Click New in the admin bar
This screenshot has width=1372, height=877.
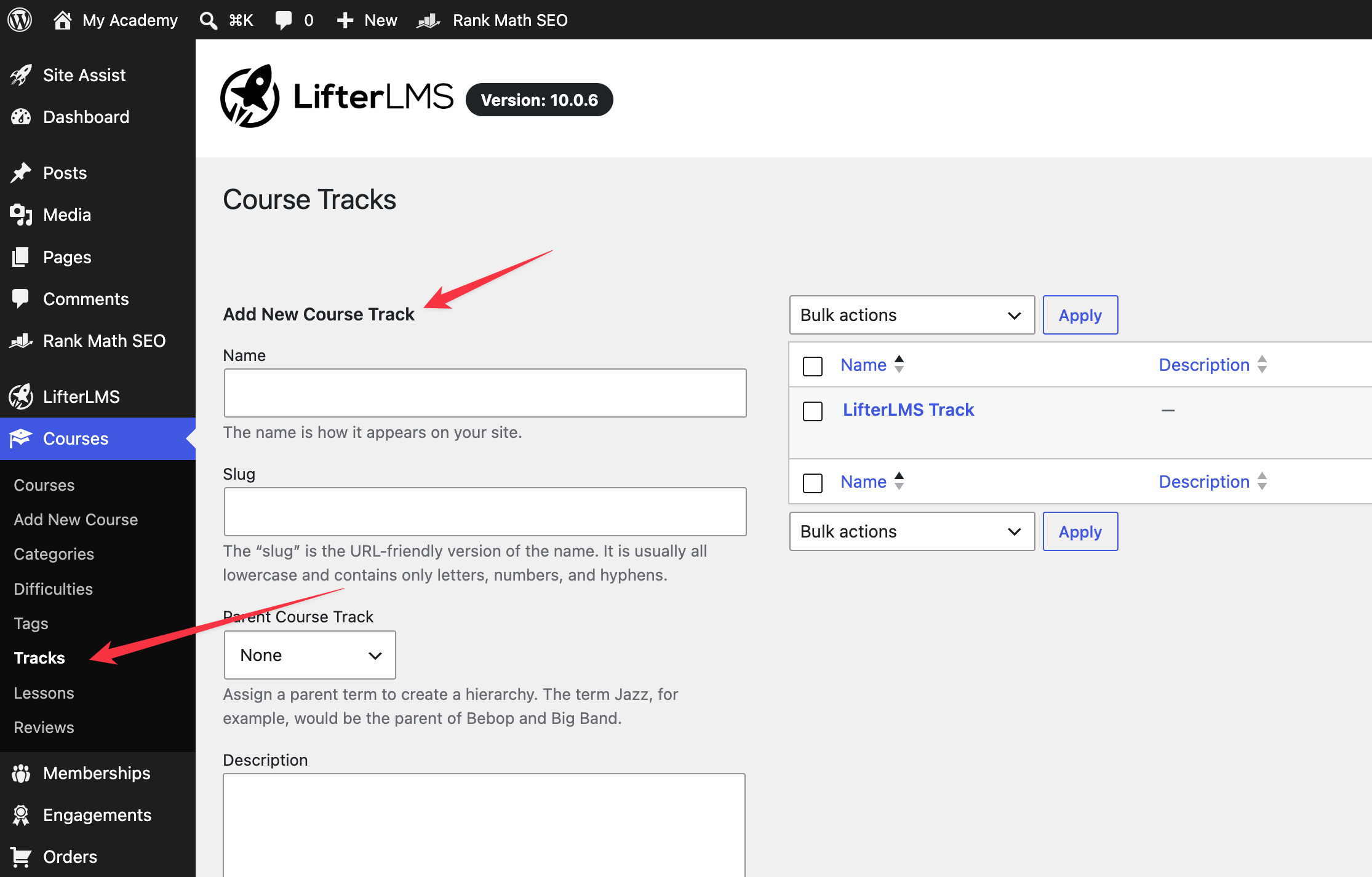click(x=380, y=20)
